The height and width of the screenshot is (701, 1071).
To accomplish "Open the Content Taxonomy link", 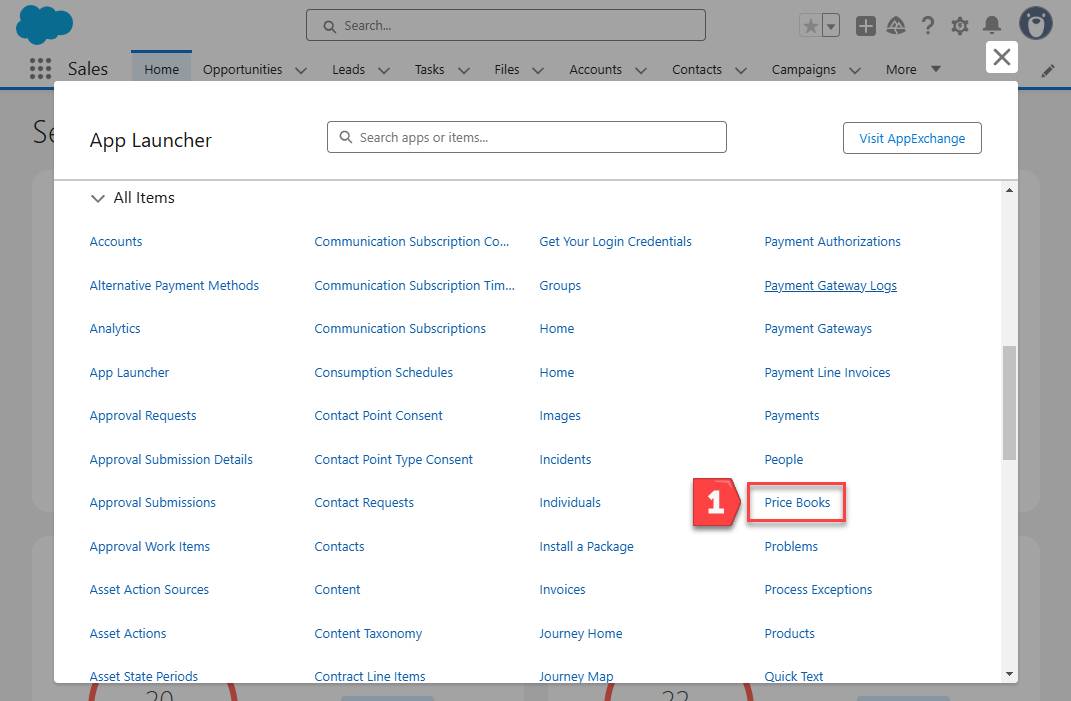I will click(x=367, y=633).
